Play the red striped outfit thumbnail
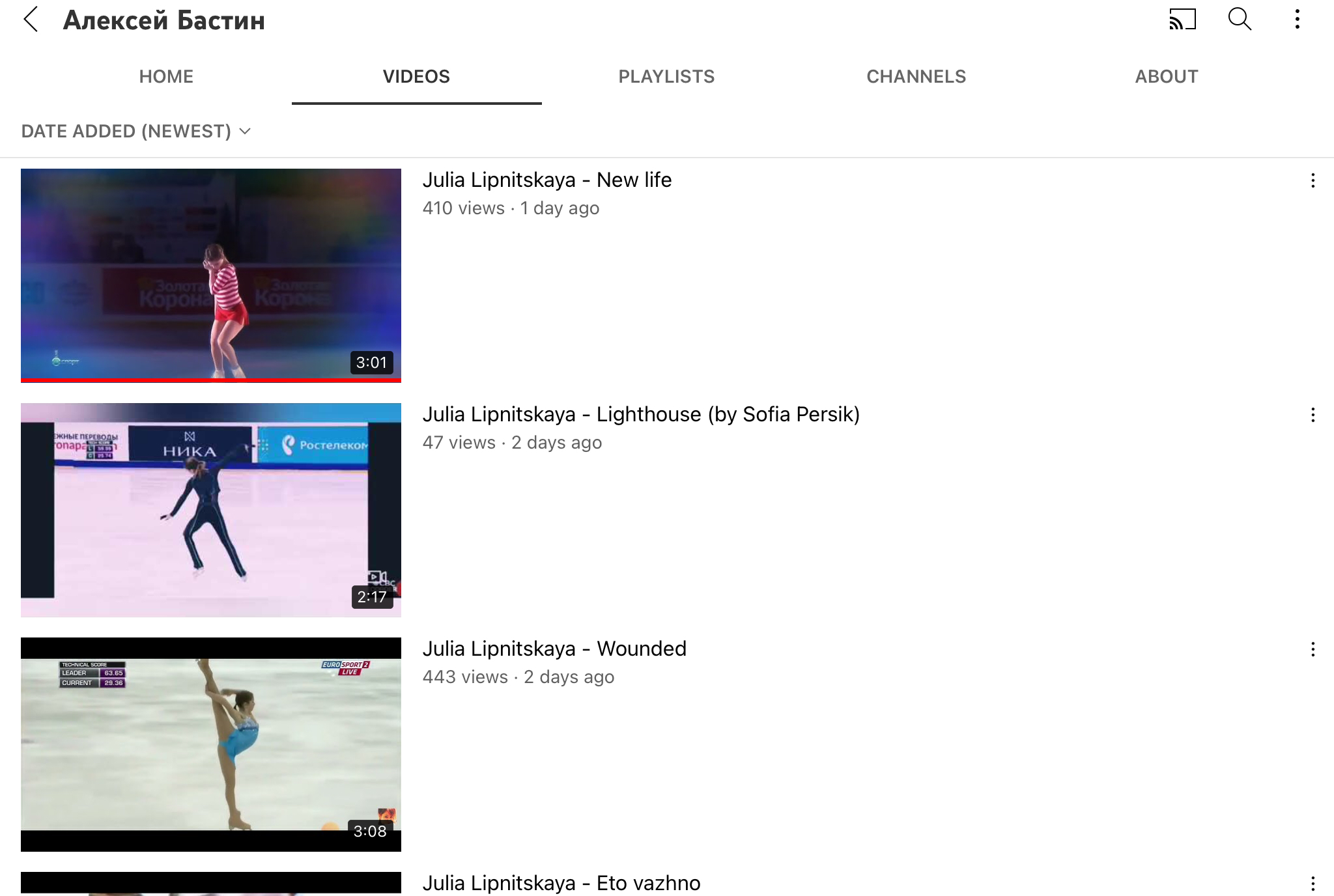Viewport: 1334px width, 896px height. point(210,273)
